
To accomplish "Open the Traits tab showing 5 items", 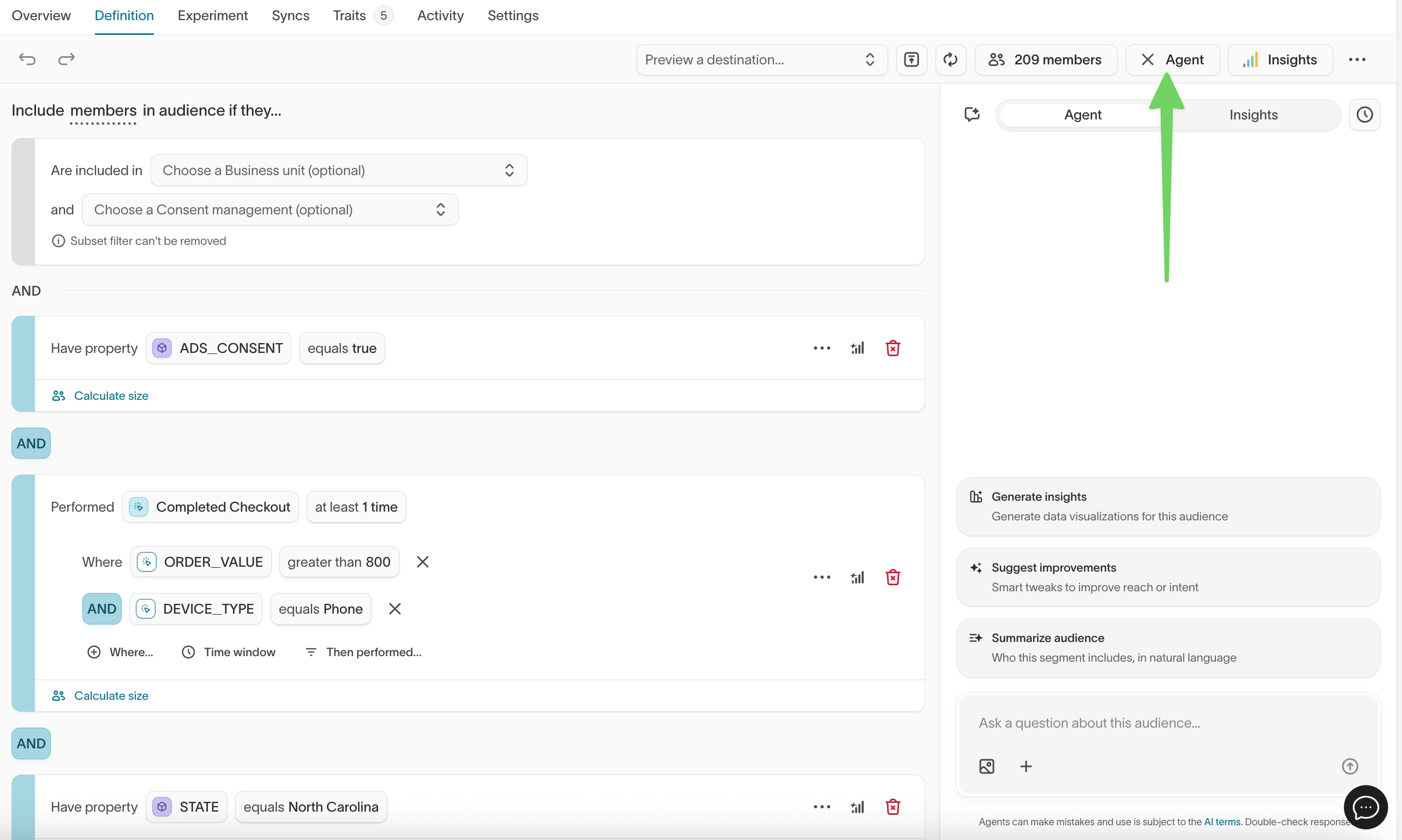I will click(349, 15).
